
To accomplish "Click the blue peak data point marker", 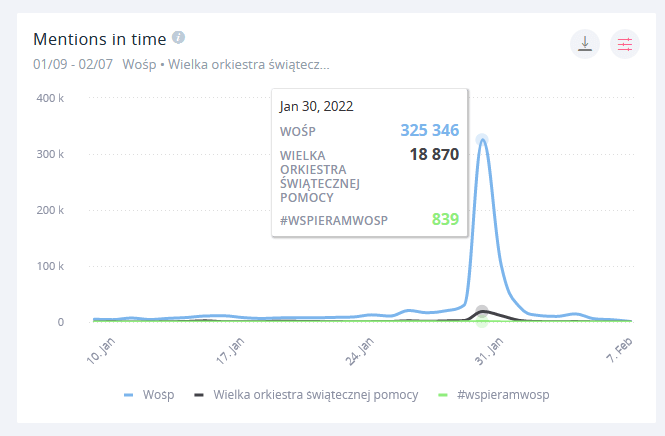I will pyautogui.click(x=482, y=140).
